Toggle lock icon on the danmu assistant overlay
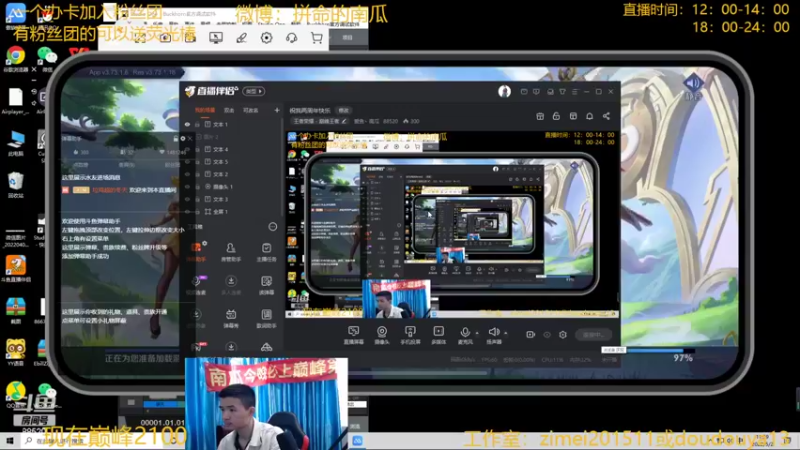 176,138
